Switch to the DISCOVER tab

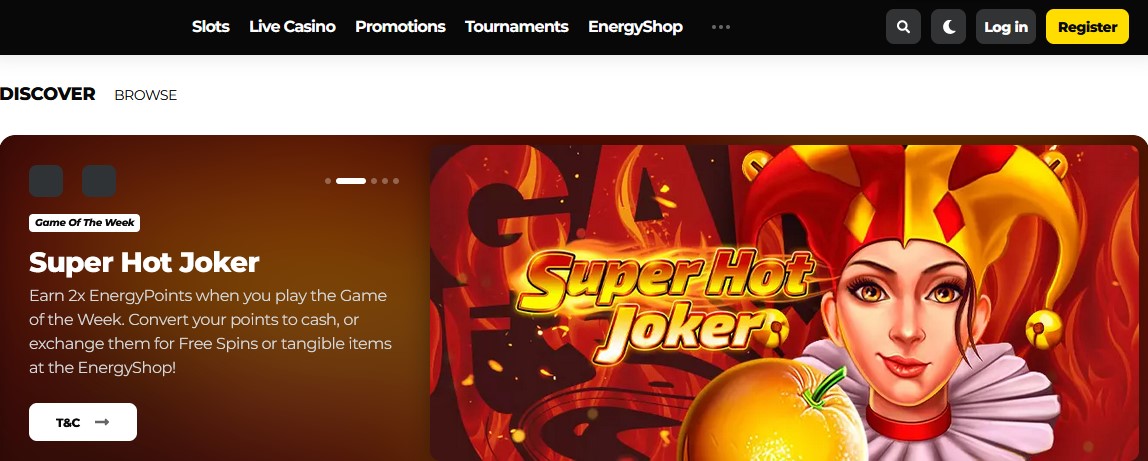(x=48, y=94)
